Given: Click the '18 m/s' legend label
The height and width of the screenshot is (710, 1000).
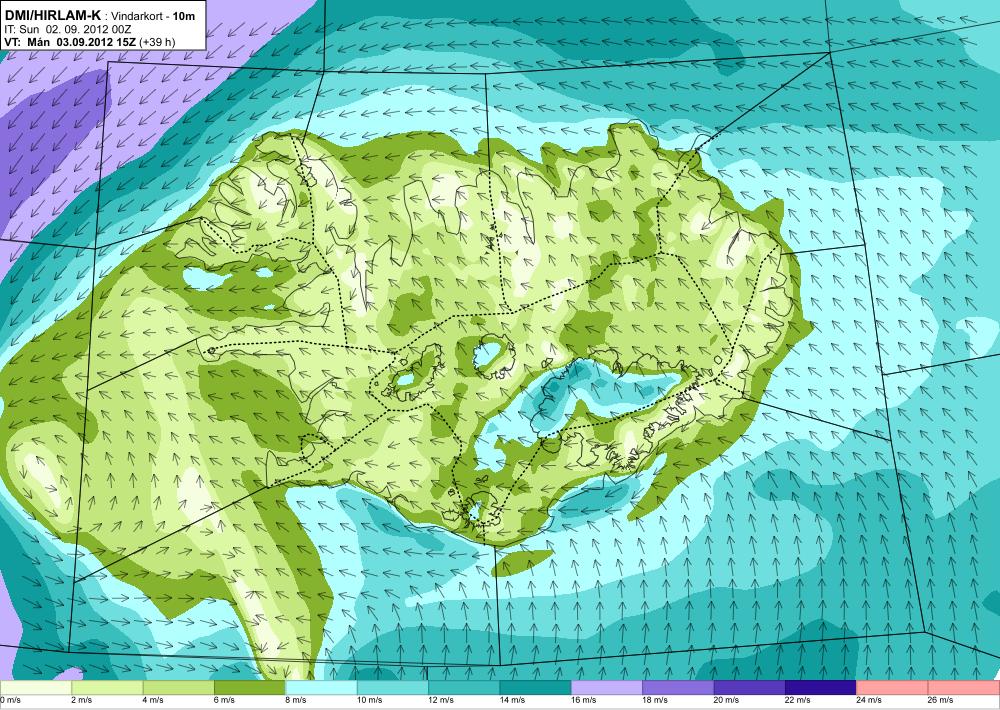Looking at the screenshot, I should [656, 700].
